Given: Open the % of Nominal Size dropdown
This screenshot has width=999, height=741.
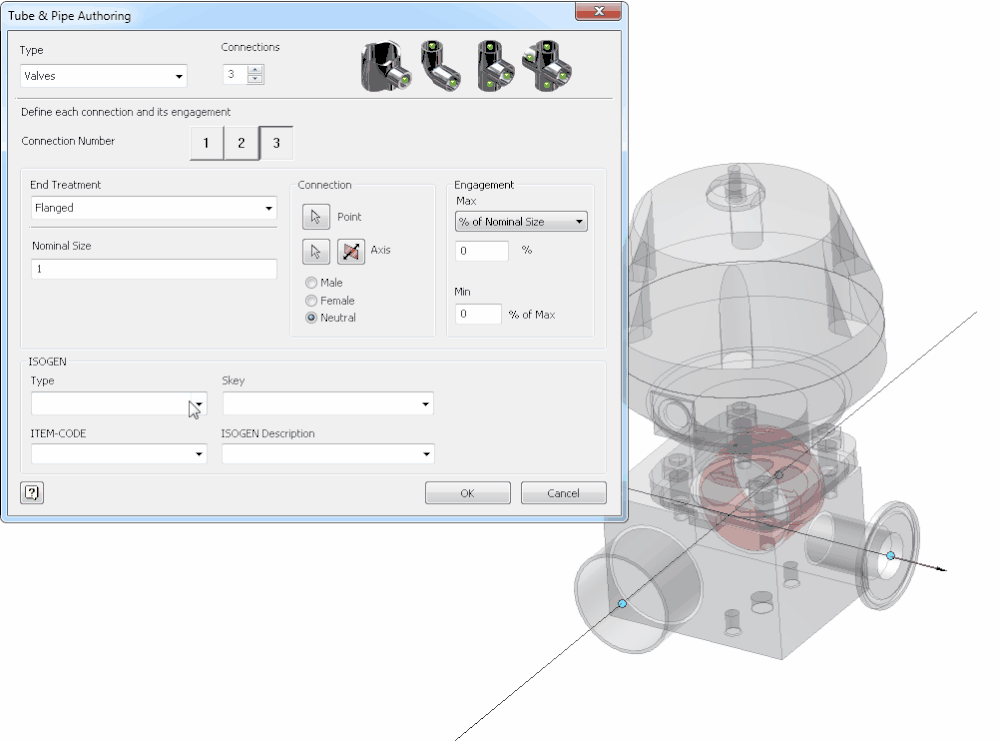Looking at the screenshot, I should click(x=521, y=222).
